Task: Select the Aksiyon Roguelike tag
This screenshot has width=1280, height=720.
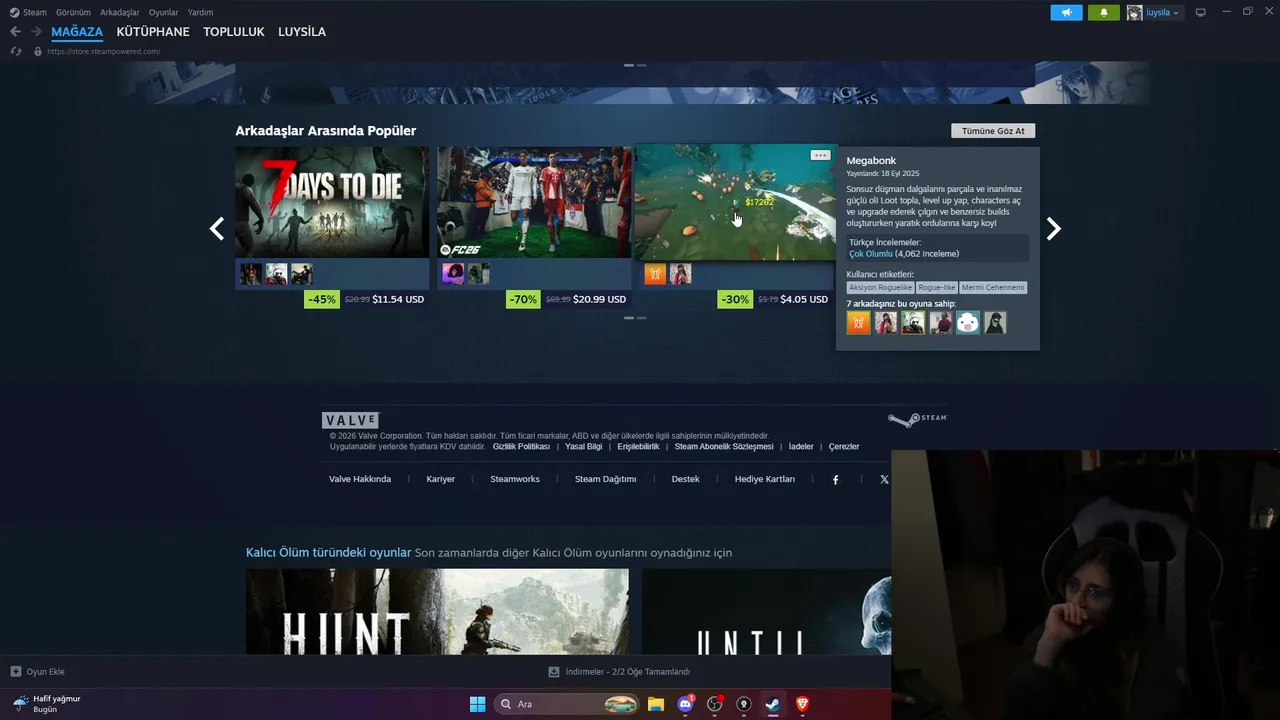Action: point(880,288)
